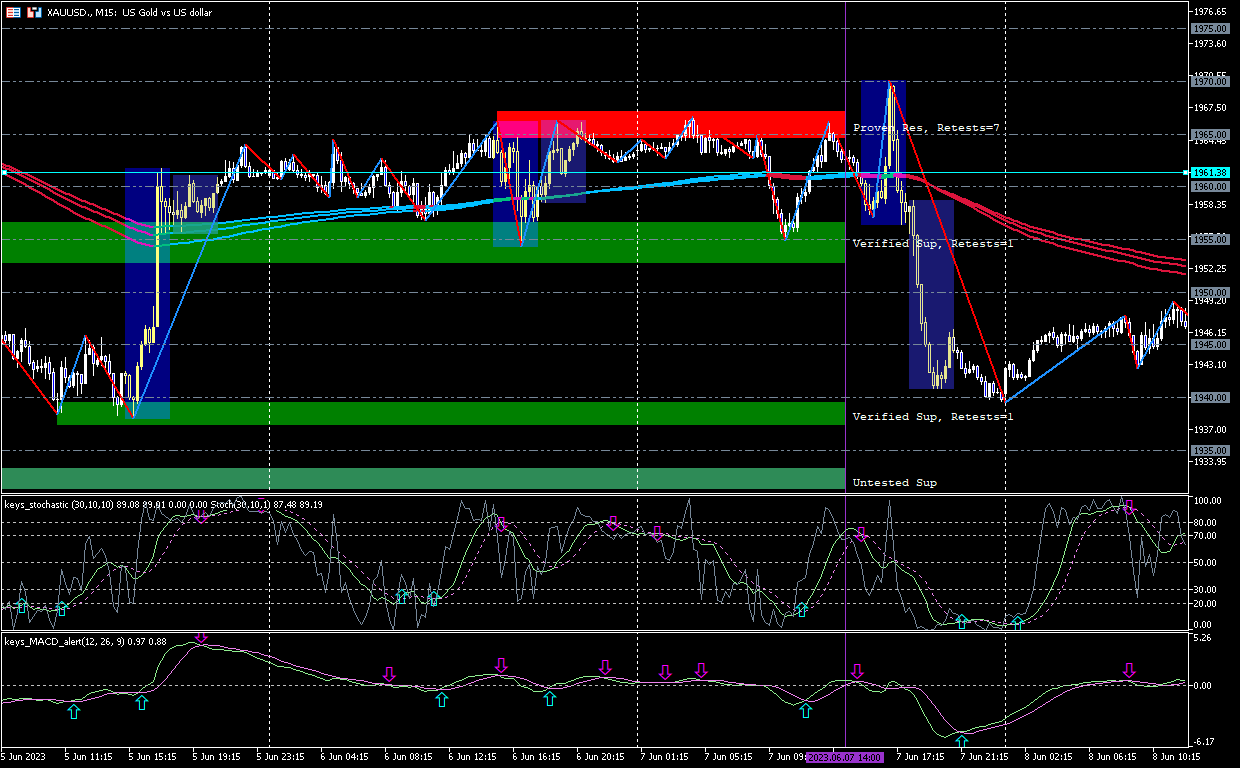This screenshot has width=1240, height=768.
Task: Click the '7 Jun 01:15' time axis label
Action: pos(666,758)
